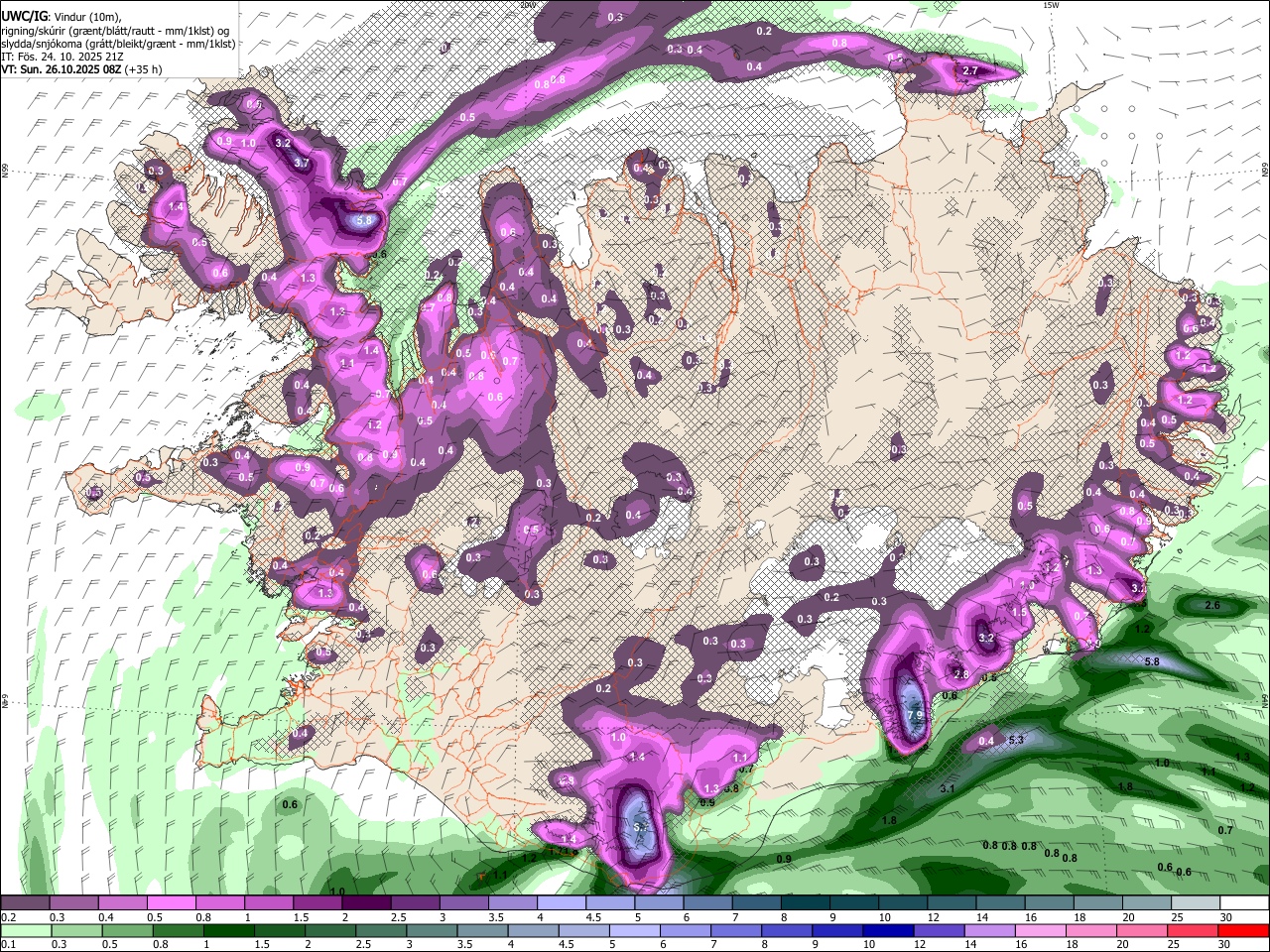Click the 0.1 label in the rain legend row
Viewport: 1270px width, 952px height.
tap(8, 944)
